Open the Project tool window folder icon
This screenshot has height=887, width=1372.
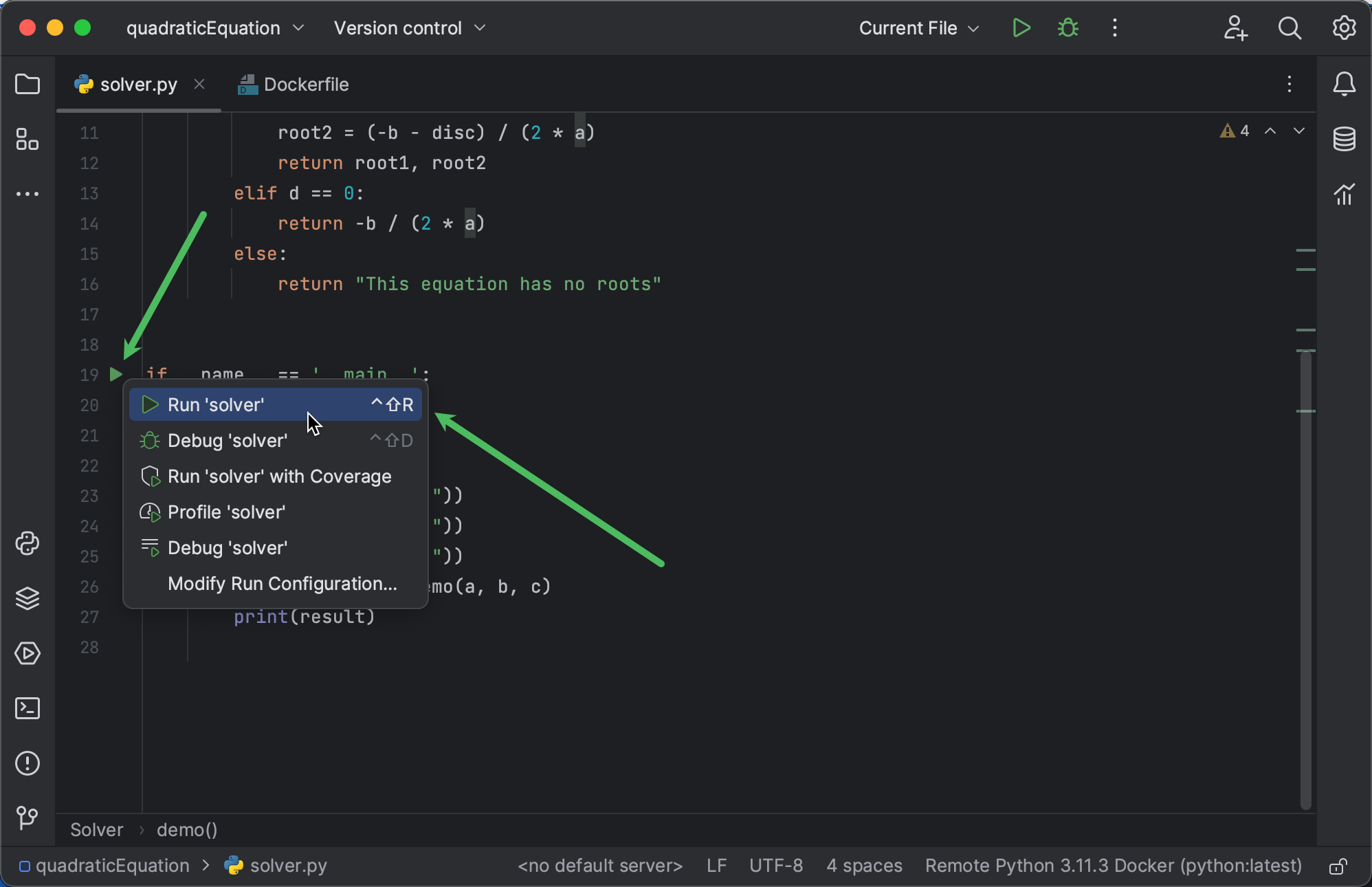27,84
